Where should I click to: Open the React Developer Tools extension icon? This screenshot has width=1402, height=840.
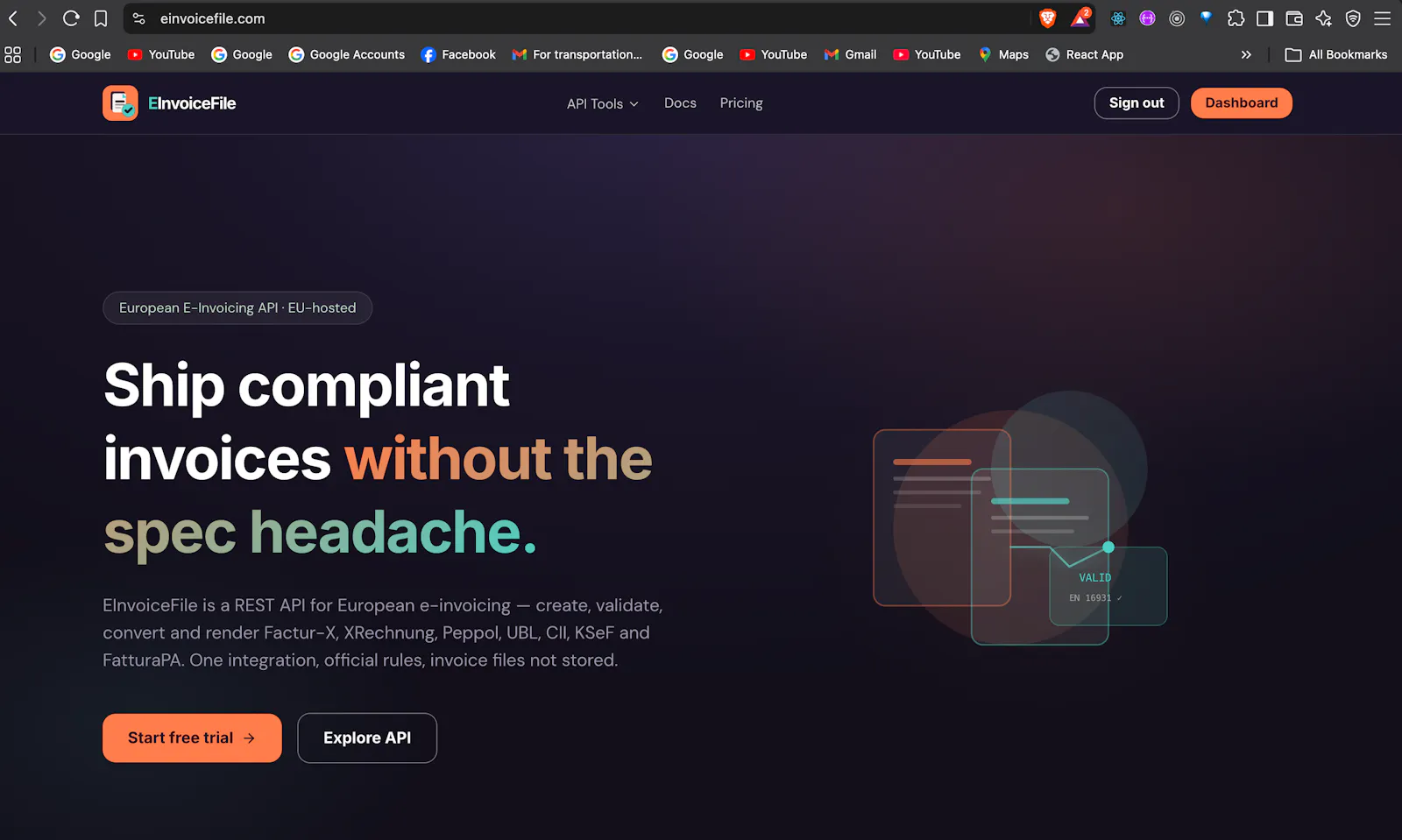coord(1118,18)
